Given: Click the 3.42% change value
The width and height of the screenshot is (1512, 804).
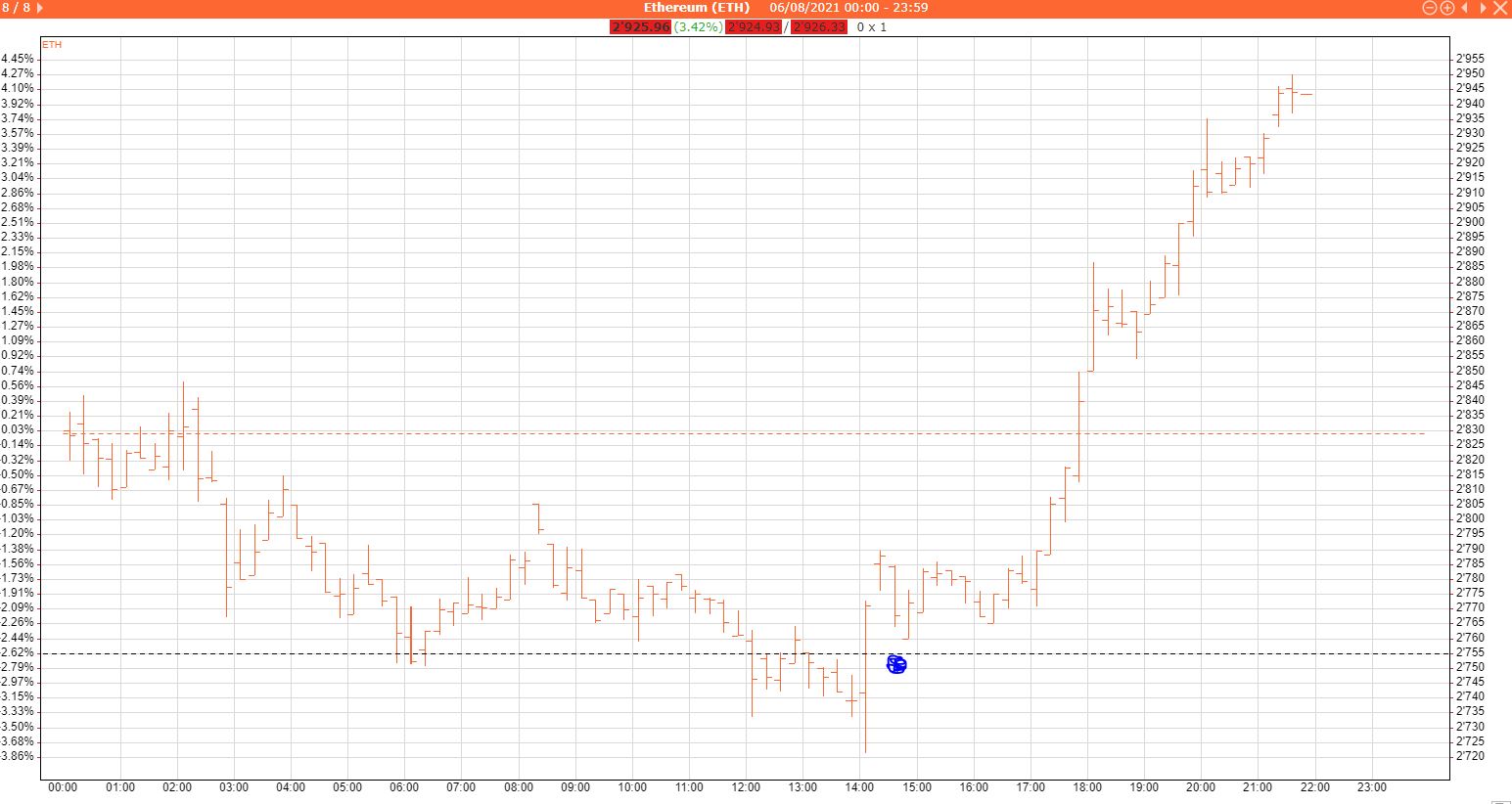Looking at the screenshot, I should (698, 27).
